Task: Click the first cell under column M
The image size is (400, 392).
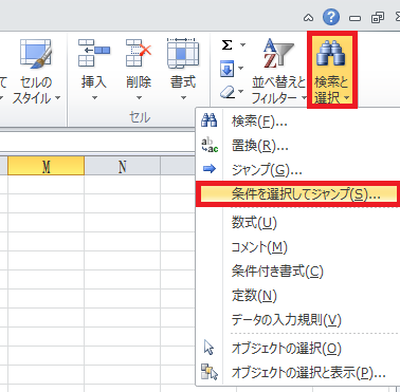Action: click(46, 184)
